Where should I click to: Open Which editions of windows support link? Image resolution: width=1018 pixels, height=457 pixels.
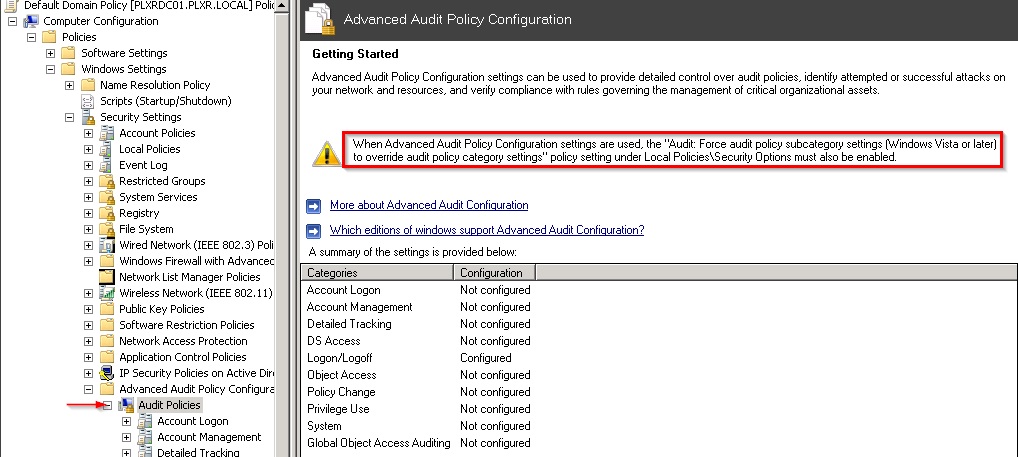click(x=487, y=230)
